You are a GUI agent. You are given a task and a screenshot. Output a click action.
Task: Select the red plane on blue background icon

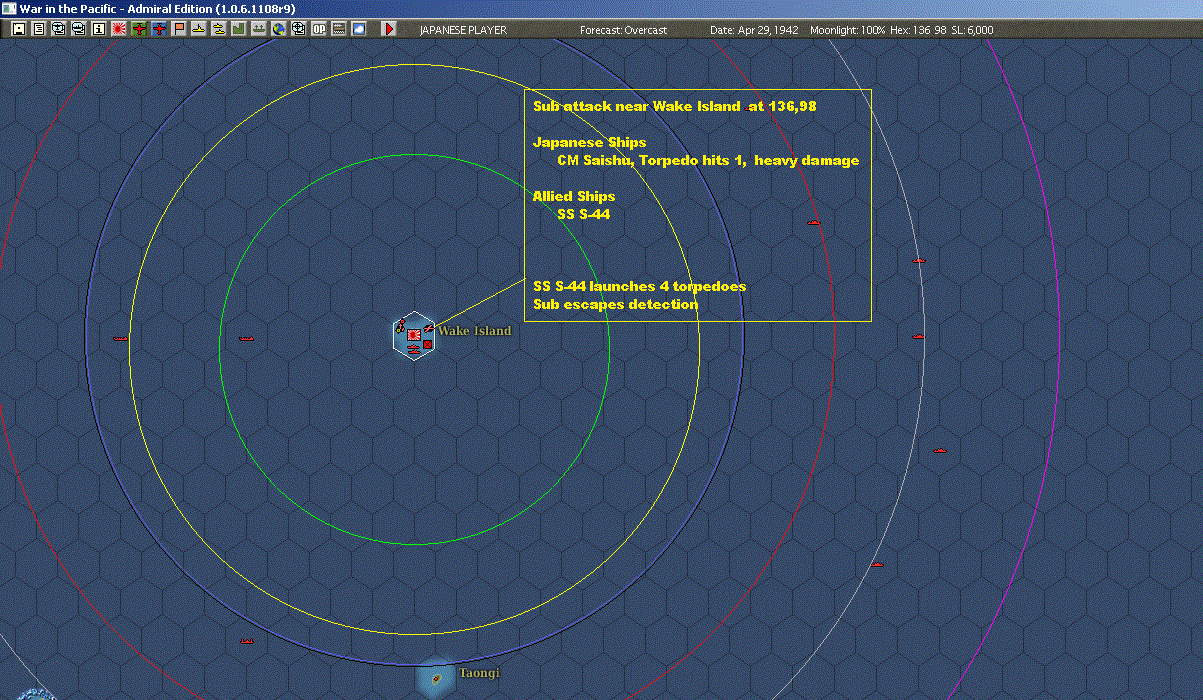[159, 30]
